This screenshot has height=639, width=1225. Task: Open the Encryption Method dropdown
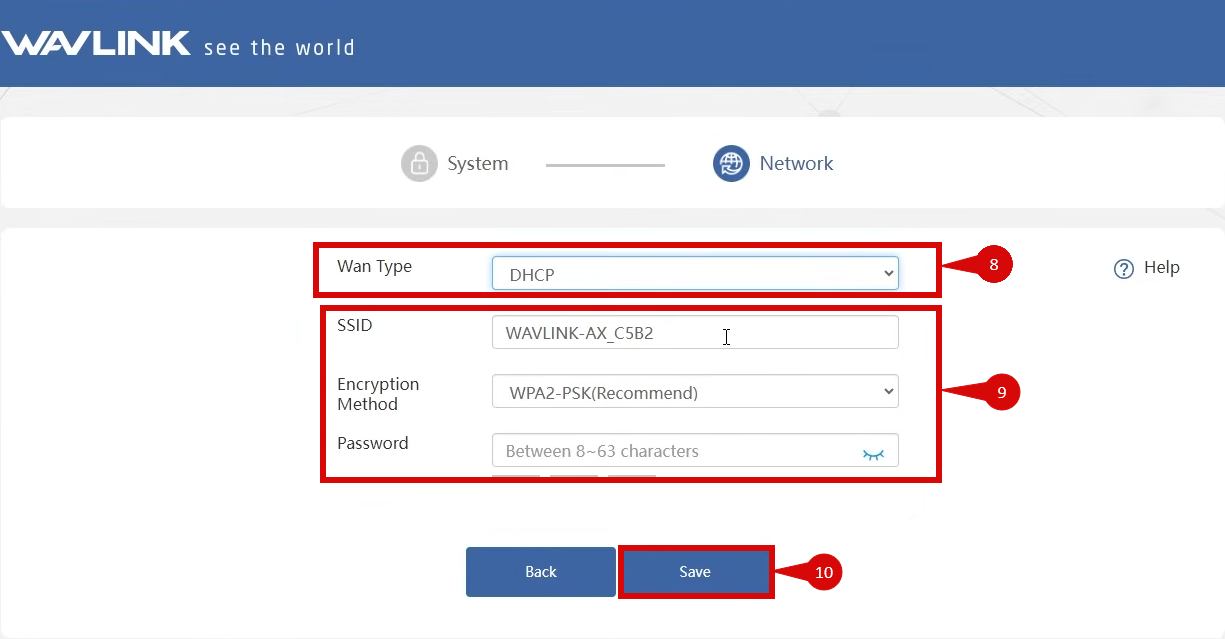point(695,392)
